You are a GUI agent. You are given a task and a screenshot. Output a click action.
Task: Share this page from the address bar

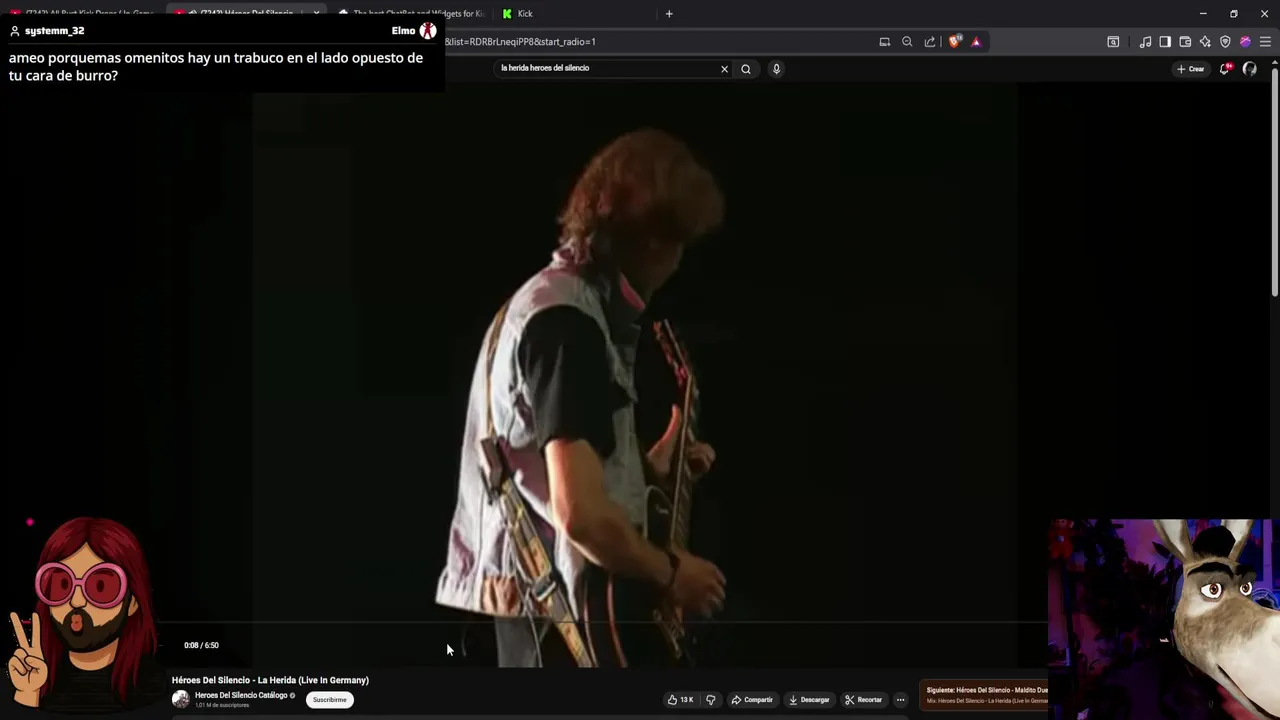(930, 42)
